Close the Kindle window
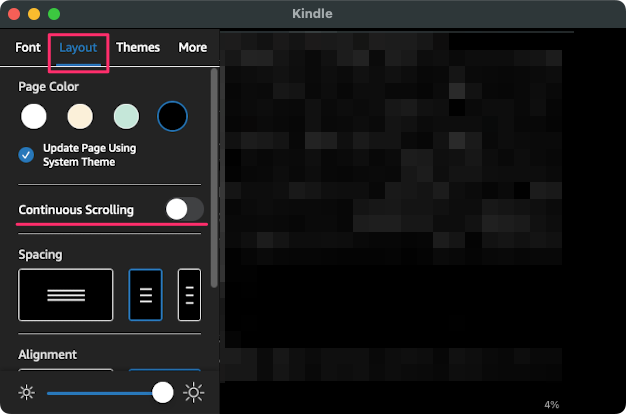626x414 pixels. pos(14,14)
